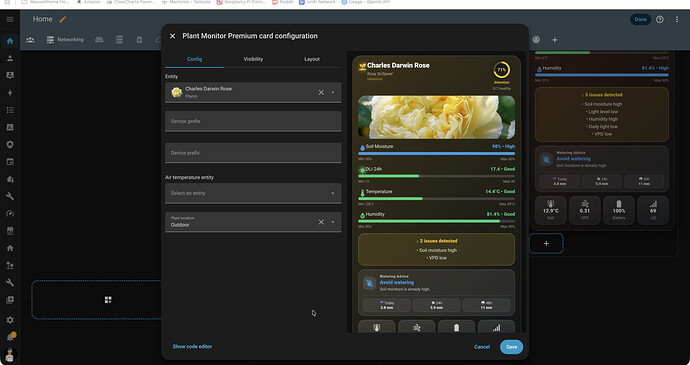Close the card configuration dialog
This screenshot has height=365, width=690.
click(x=172, y=36)
